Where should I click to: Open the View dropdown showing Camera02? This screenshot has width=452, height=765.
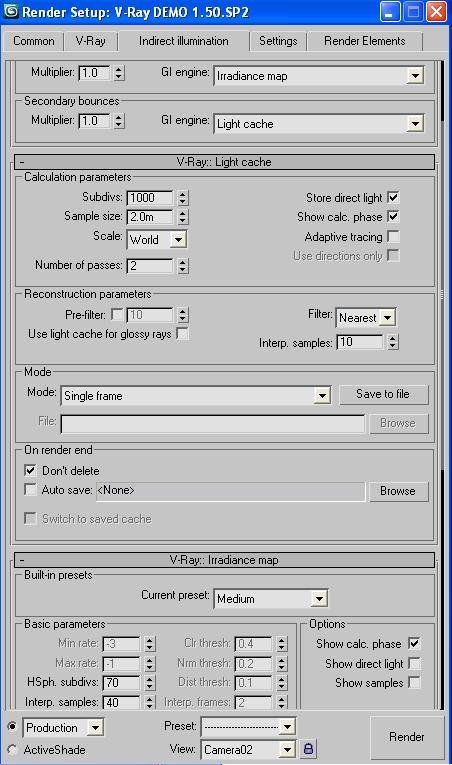[x=248, y=749]
